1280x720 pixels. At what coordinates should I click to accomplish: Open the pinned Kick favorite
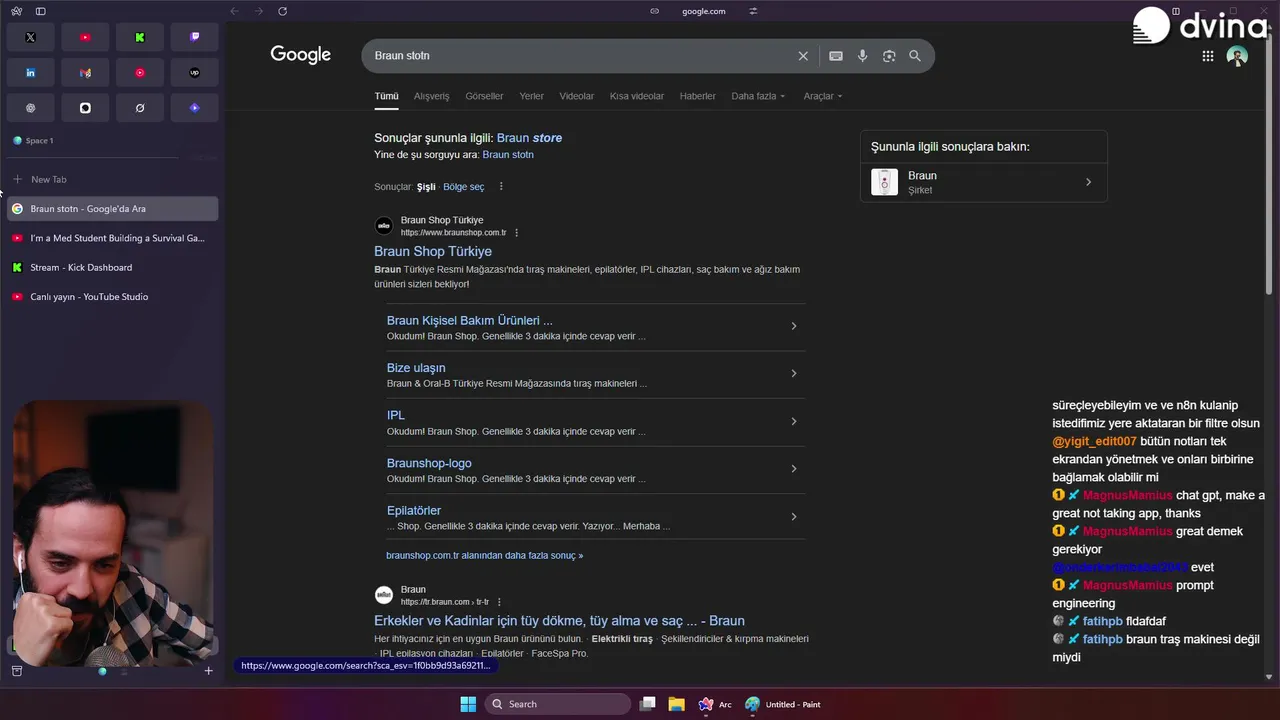[x=140, y=37]
